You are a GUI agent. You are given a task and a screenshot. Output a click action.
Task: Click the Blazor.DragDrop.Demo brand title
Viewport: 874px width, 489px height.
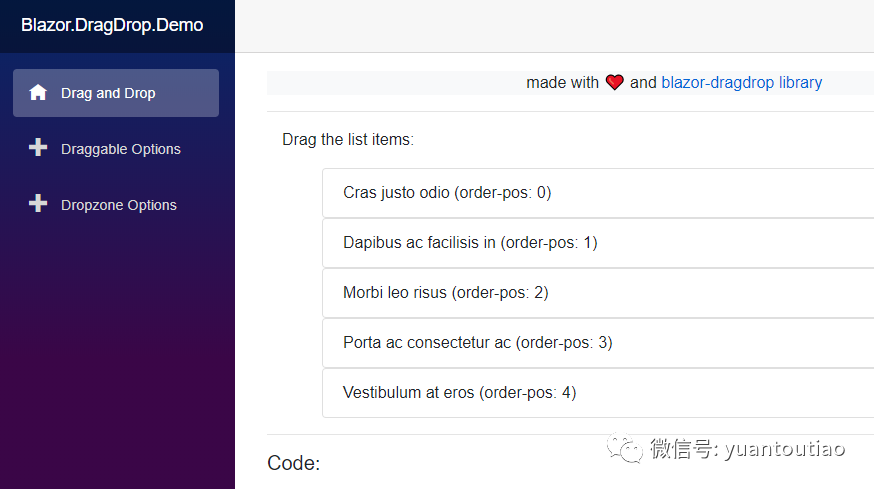point(112,25)
